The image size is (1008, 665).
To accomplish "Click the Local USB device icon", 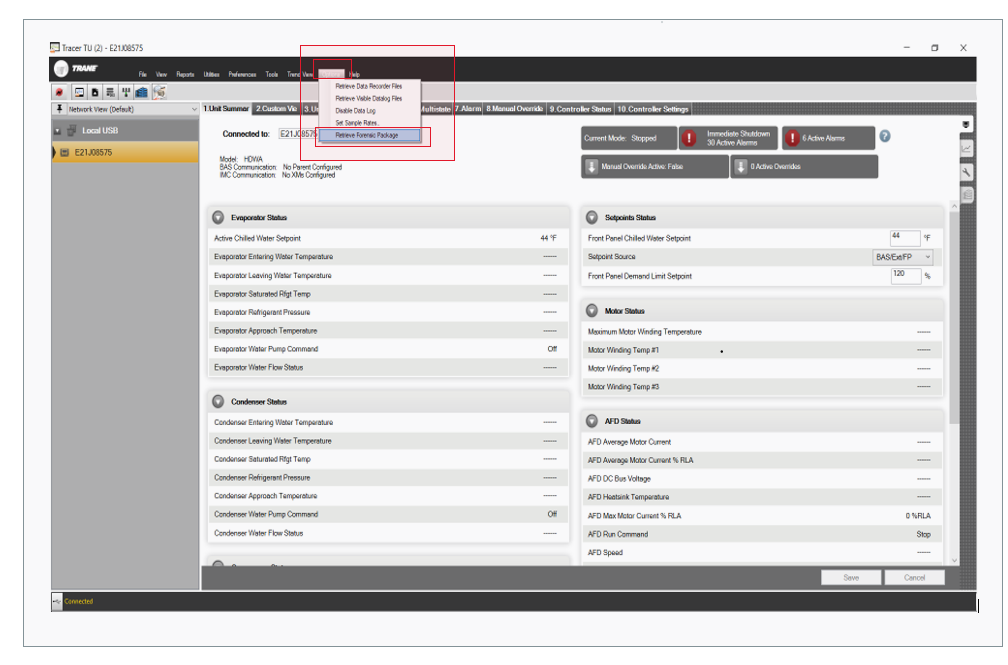I will 72,131.
